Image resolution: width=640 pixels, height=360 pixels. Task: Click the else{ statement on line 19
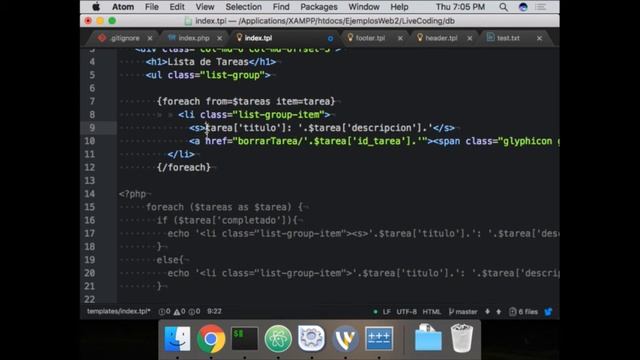coord(170,260)
